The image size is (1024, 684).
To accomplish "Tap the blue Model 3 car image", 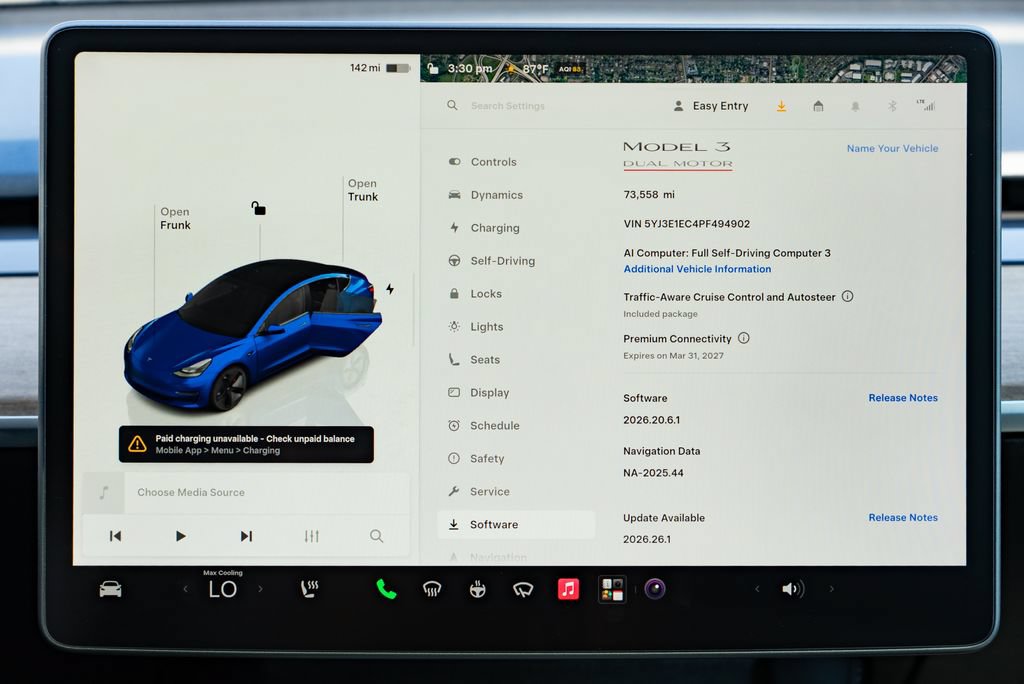I will [x=253, y=335].
